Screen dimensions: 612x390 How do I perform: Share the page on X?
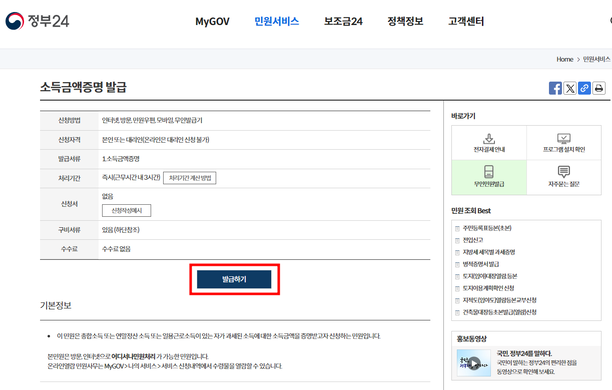click(570, 88)
